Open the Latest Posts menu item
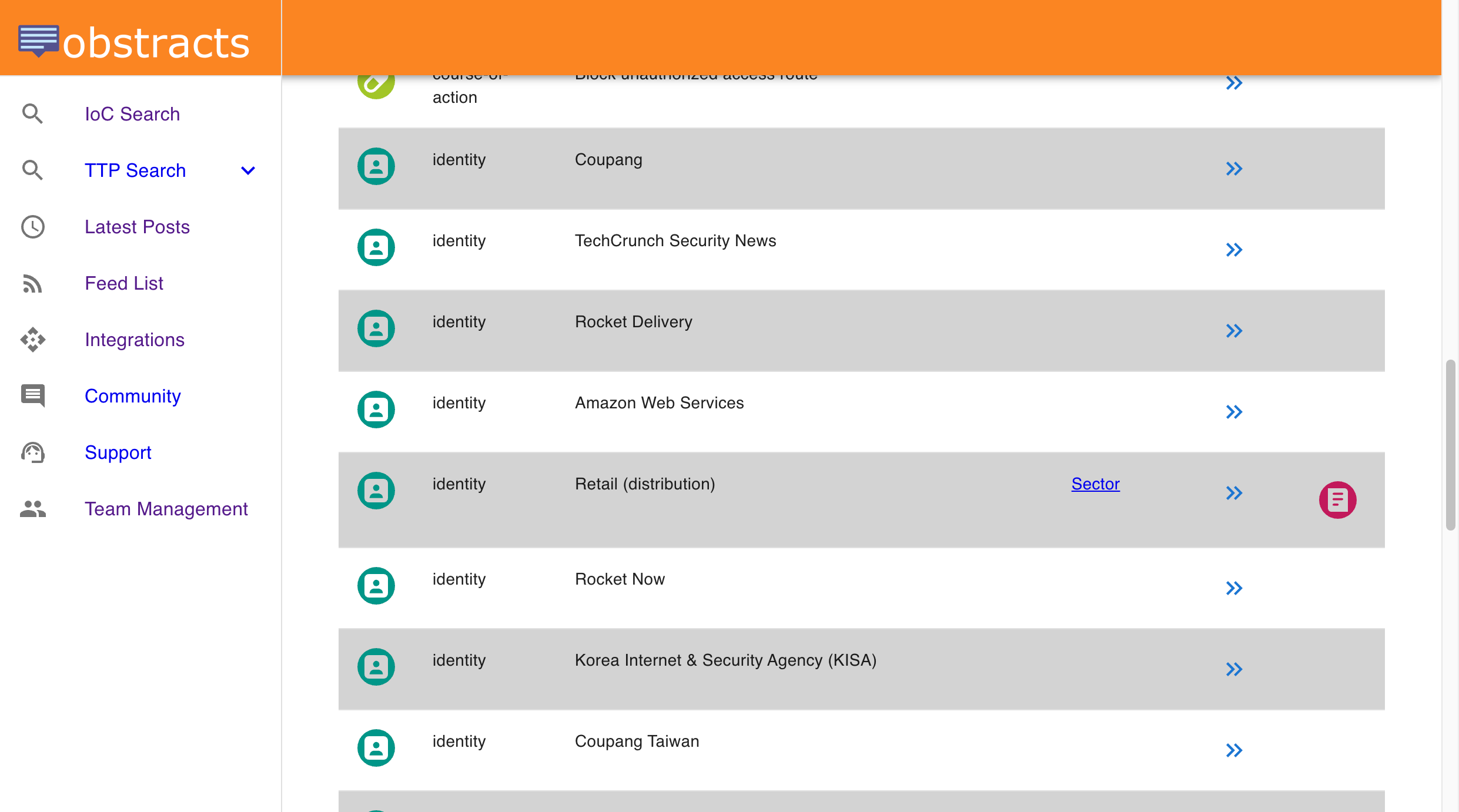The height and width of the screenshot is (812, 1459). [x=137, y=227]
